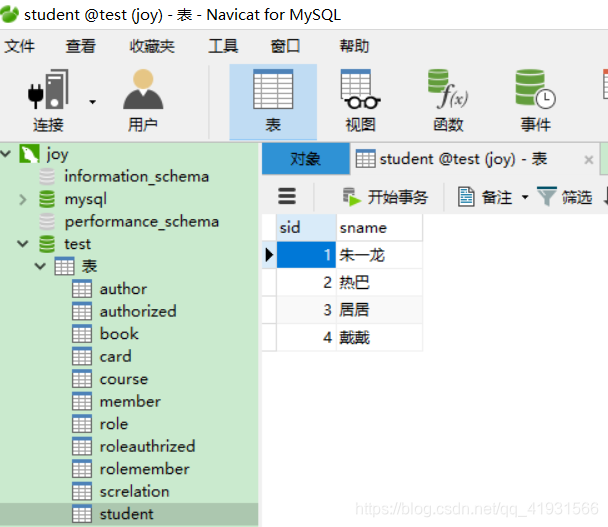Select the cell with sid 4
Screen dimensions: 608x527
pyautogui.click(x=306, y=338)
